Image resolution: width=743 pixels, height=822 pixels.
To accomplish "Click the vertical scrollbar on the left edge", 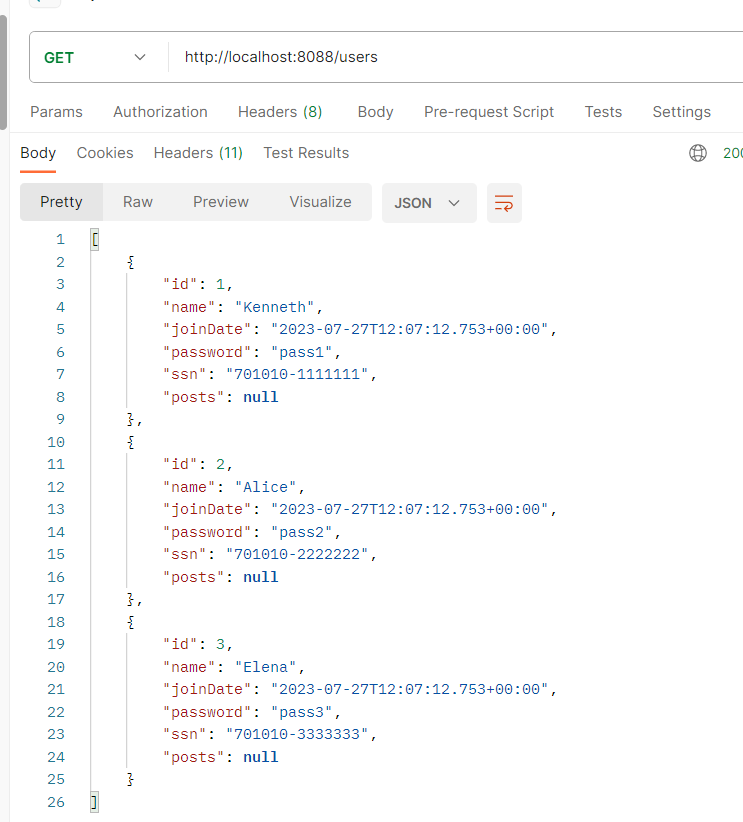I will pos(3,72).
